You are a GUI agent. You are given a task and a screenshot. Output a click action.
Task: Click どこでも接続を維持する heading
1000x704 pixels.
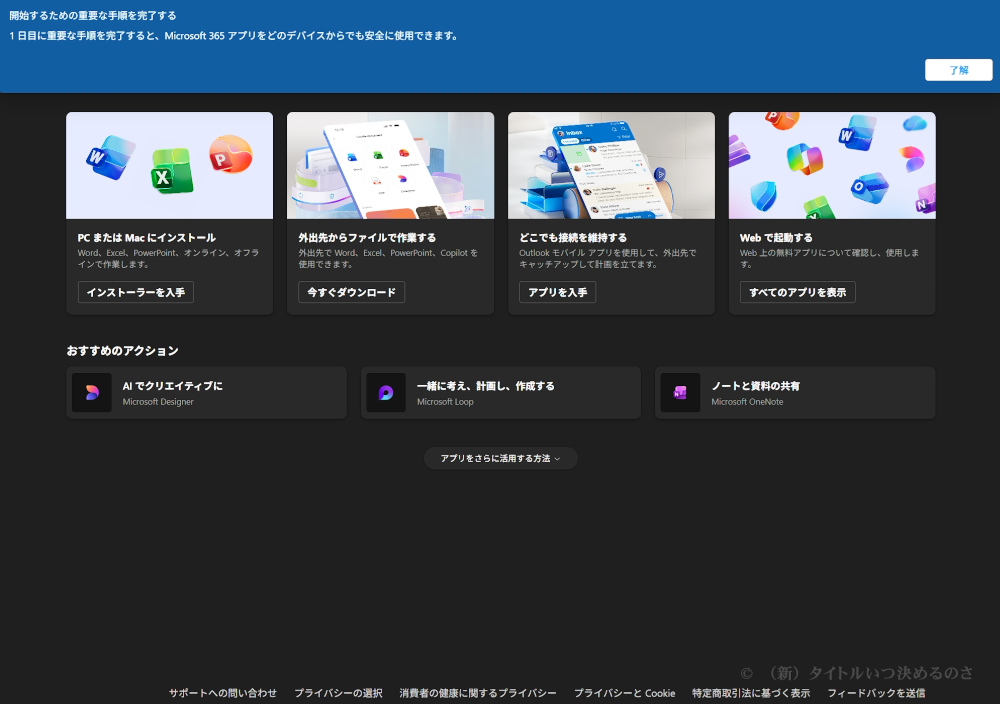[x=573, y=238]
